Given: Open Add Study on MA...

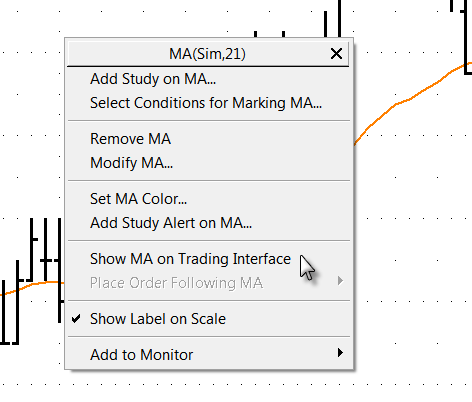Looking at the screenshot, I should pyautogui.click(x=153, y=79).
